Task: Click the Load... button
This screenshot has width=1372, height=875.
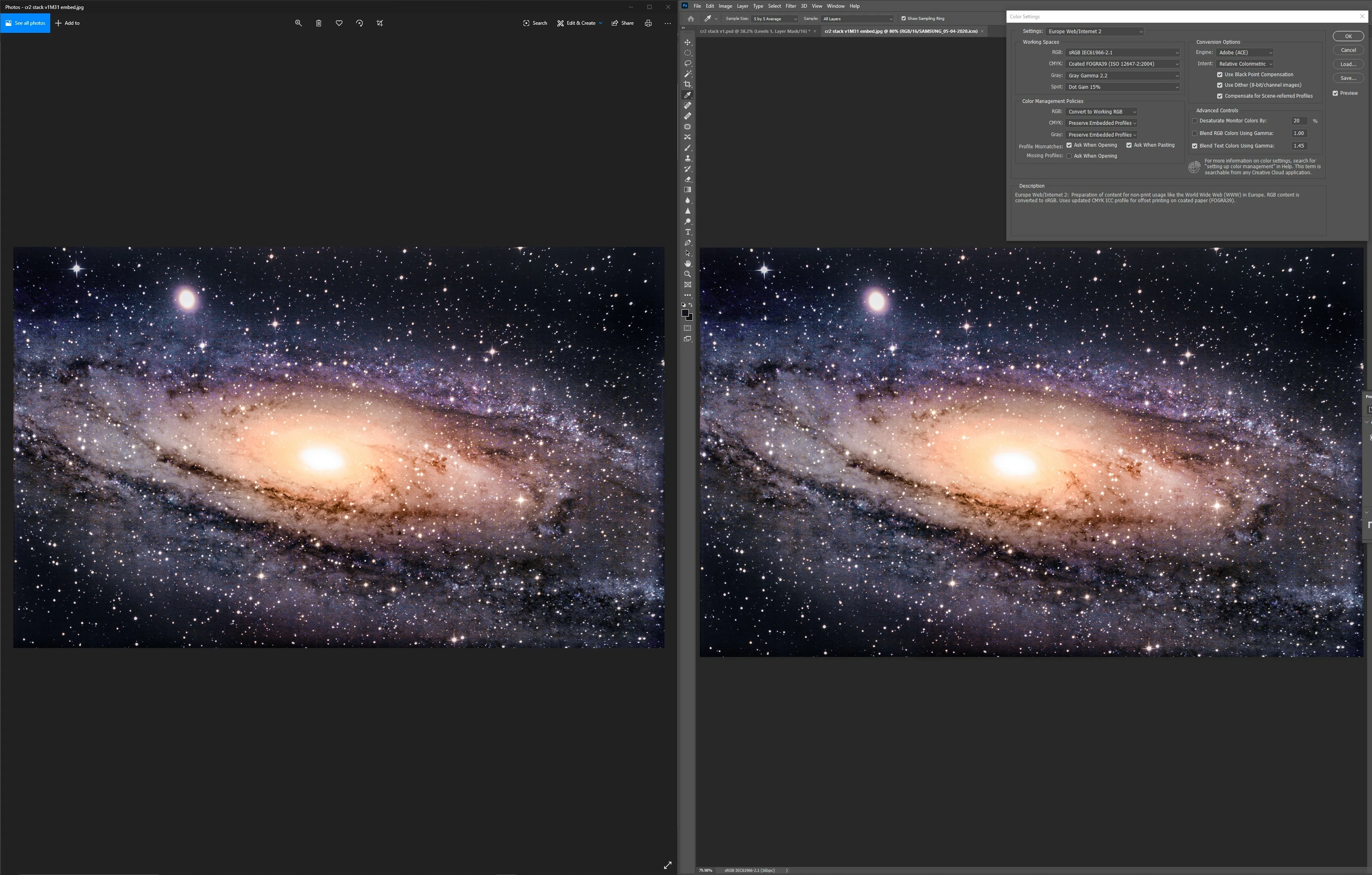Action: [x=1348, y=64]
